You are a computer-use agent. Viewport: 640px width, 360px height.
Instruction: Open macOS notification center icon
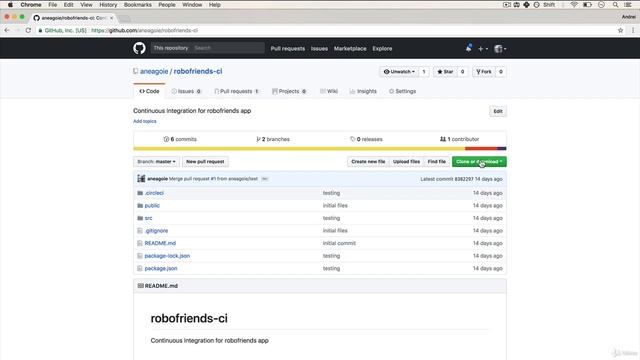(x=628, y=5)
